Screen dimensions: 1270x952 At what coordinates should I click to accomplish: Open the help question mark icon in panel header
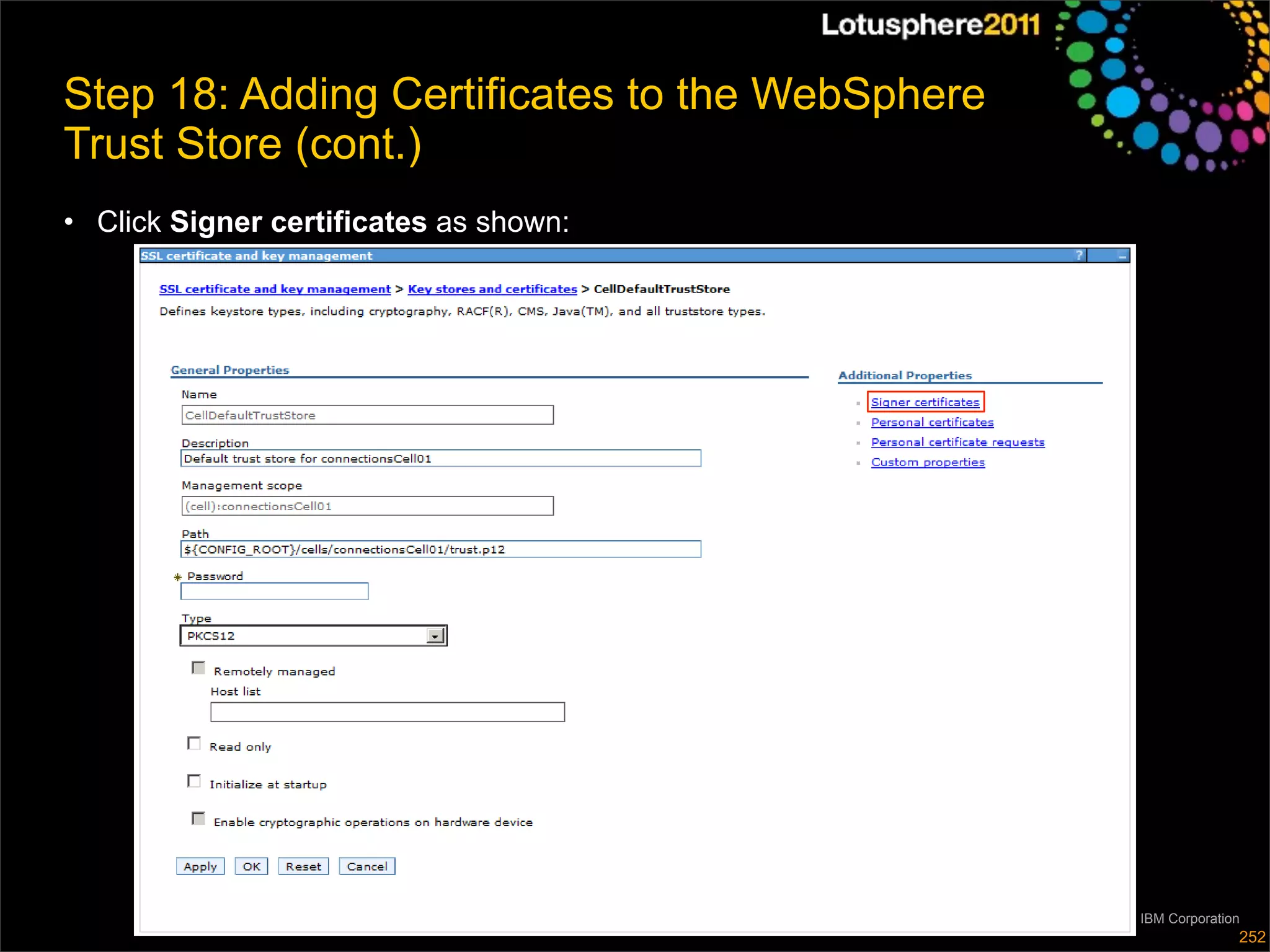(1079, 255)
